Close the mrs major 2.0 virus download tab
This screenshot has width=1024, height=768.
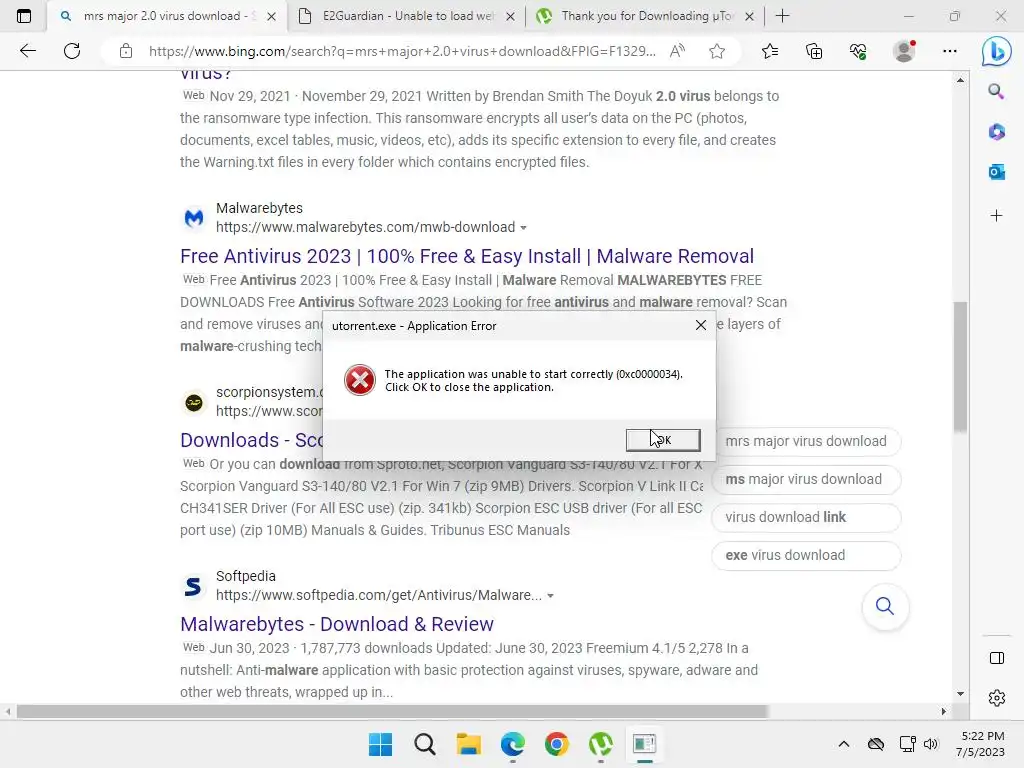(x=272, y=16)
